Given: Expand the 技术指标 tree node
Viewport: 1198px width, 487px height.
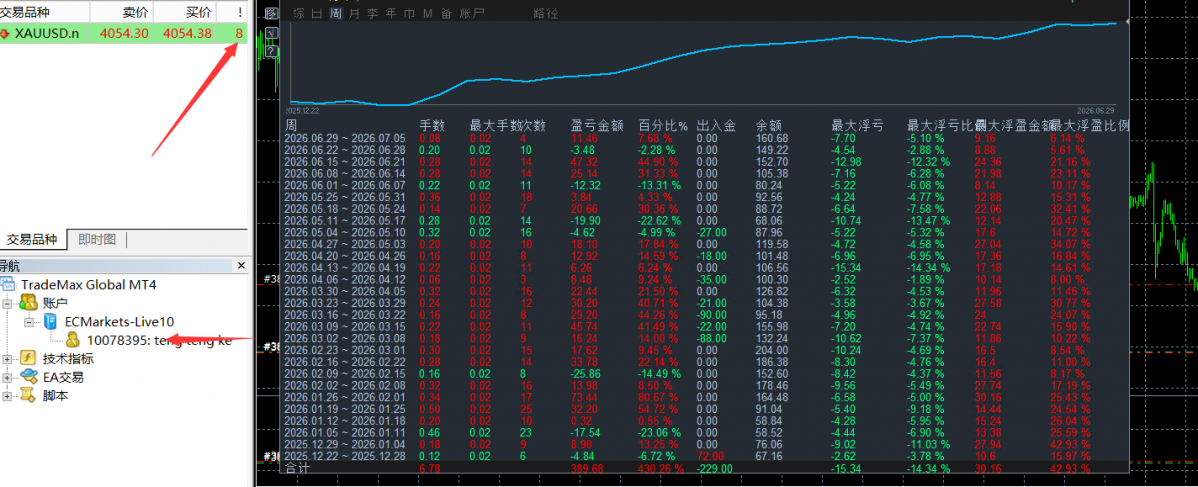Looking at the screenshot, I should pyautogui.click(x=8, y=359).
